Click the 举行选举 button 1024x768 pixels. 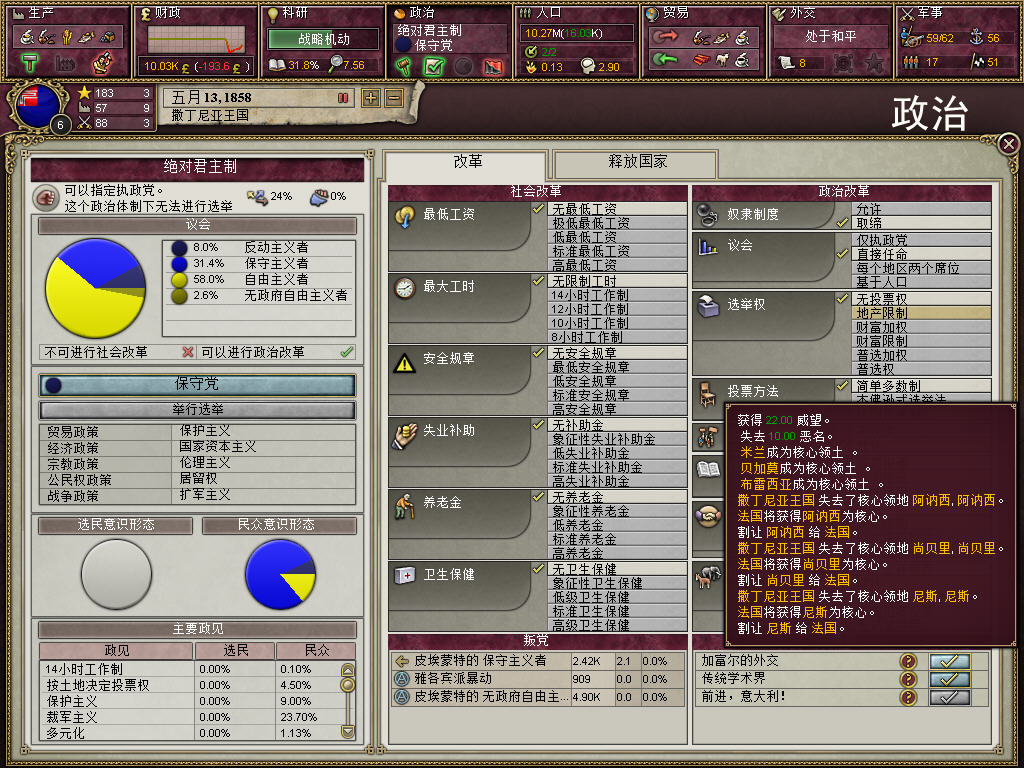click(x=197, y=409)
